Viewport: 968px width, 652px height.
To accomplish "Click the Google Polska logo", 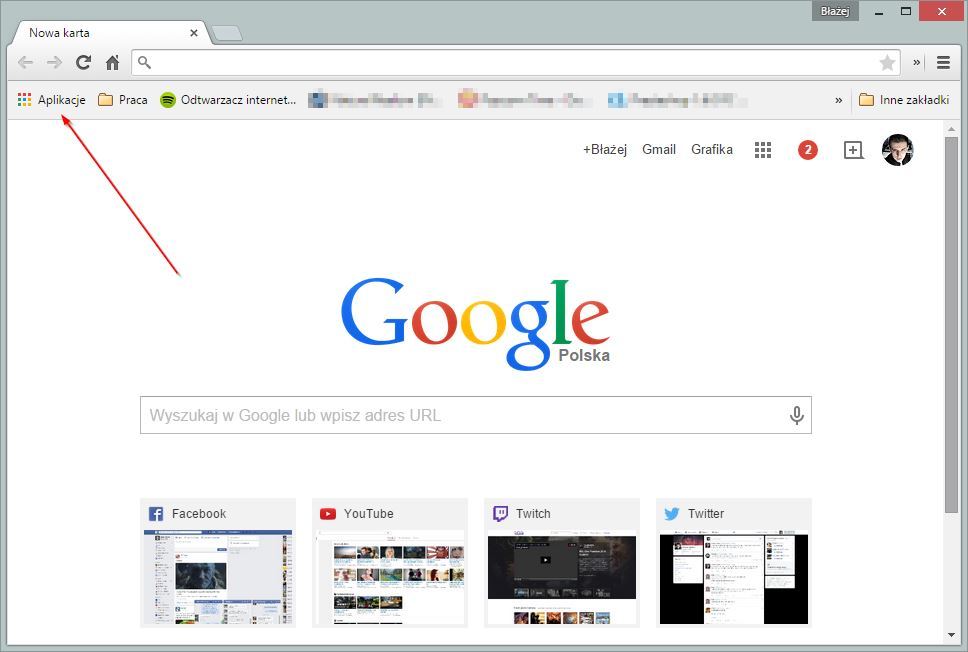I will (x=475, y=324).
